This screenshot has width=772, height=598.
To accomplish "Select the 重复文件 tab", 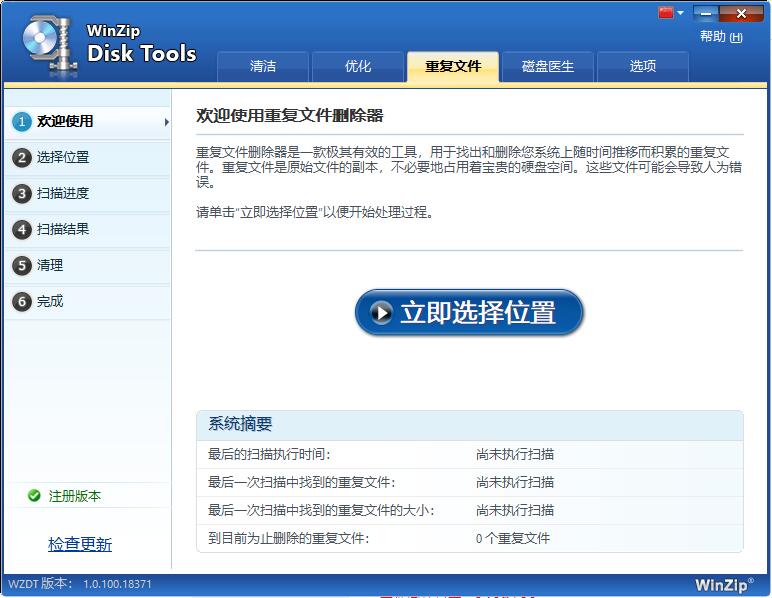I will (453, 66).
